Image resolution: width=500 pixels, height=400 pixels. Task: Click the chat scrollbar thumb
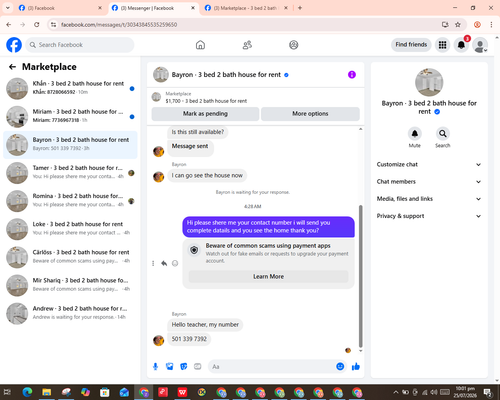coord(360,277)
